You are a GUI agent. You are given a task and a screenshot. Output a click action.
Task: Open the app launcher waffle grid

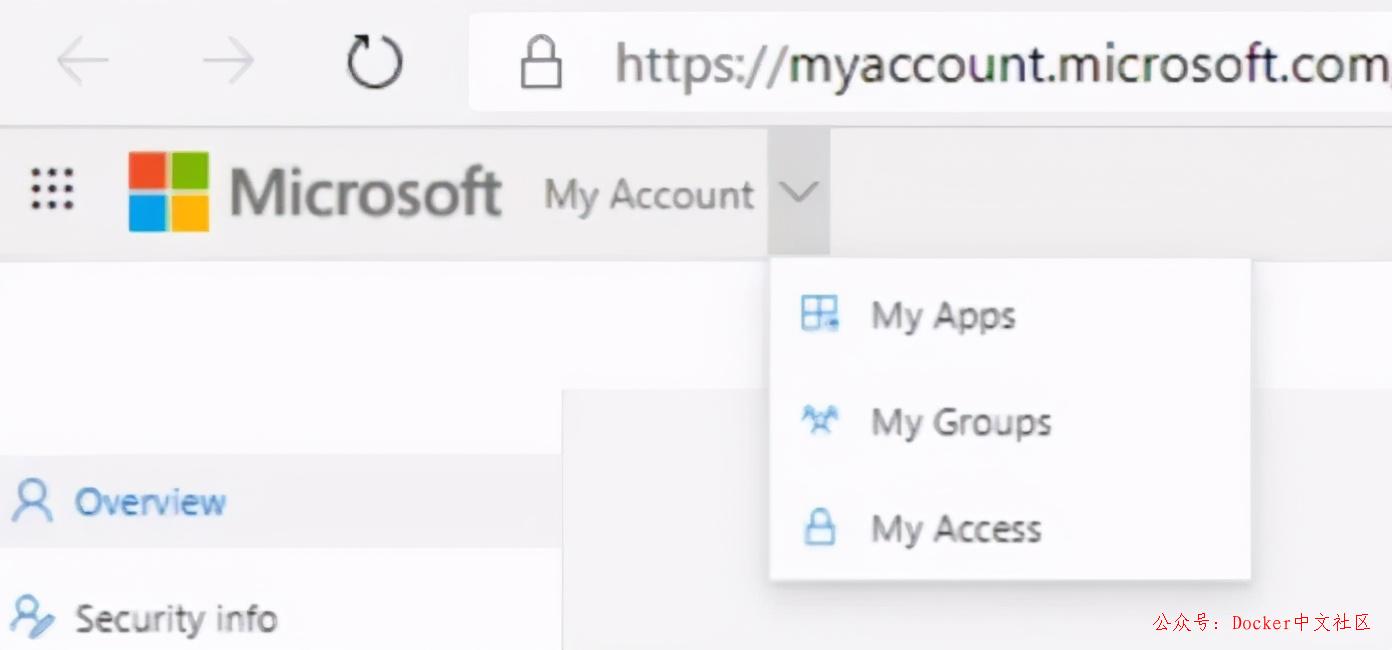coord(52,189)
